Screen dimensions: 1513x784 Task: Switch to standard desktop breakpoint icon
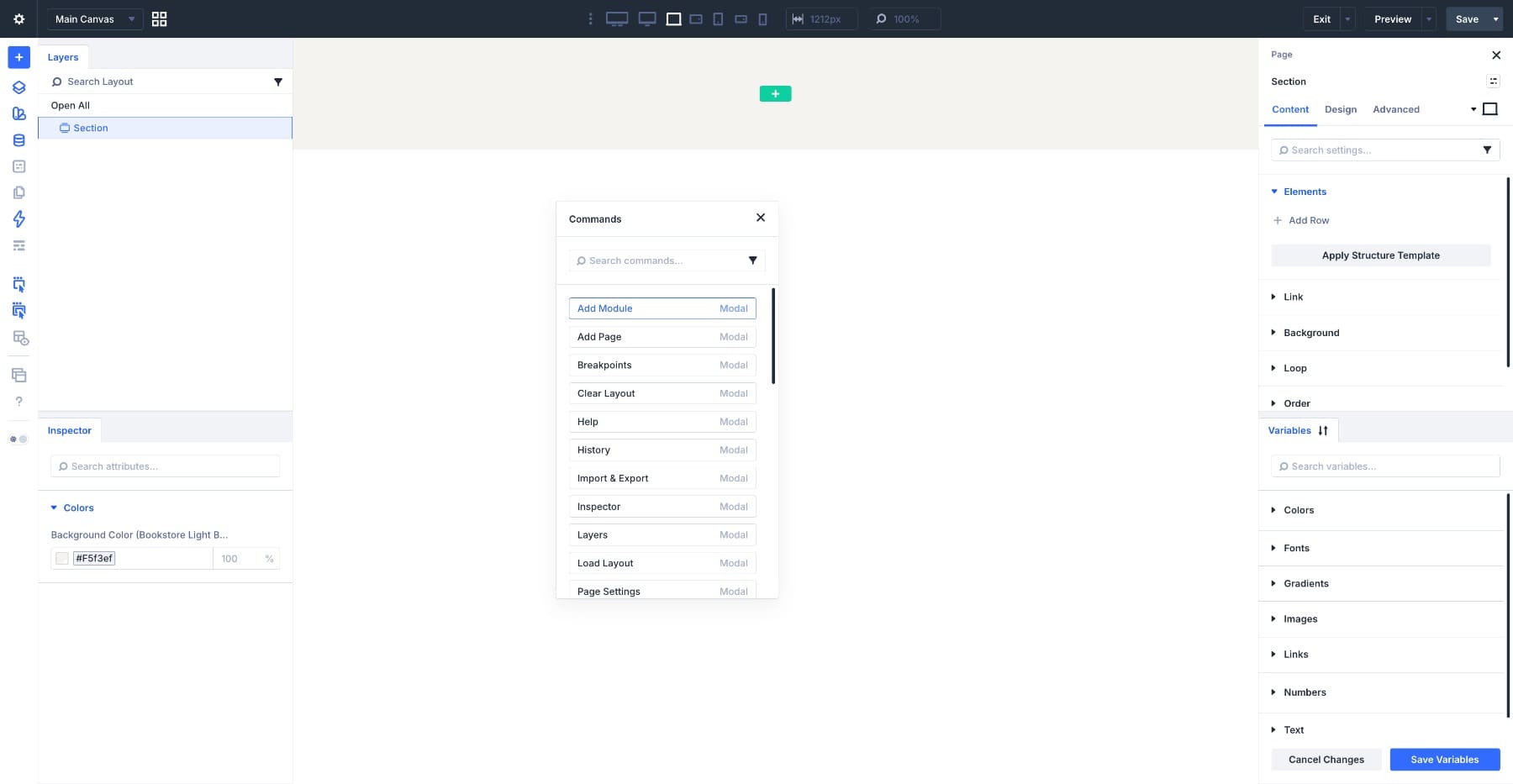[647, 18]
